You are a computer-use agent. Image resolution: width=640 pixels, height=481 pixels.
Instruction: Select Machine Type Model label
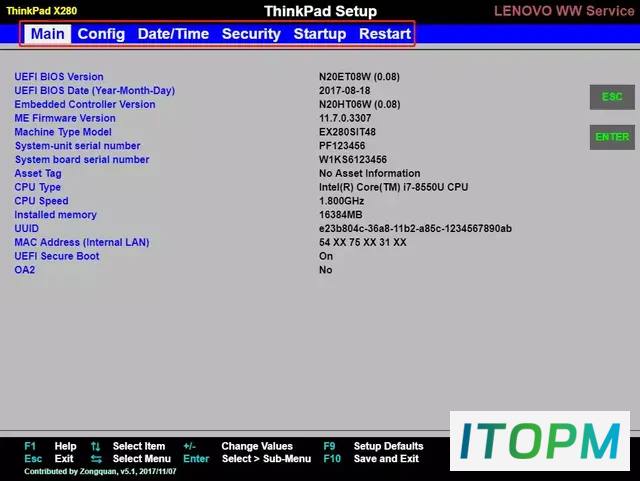click(x=63, y=132)
